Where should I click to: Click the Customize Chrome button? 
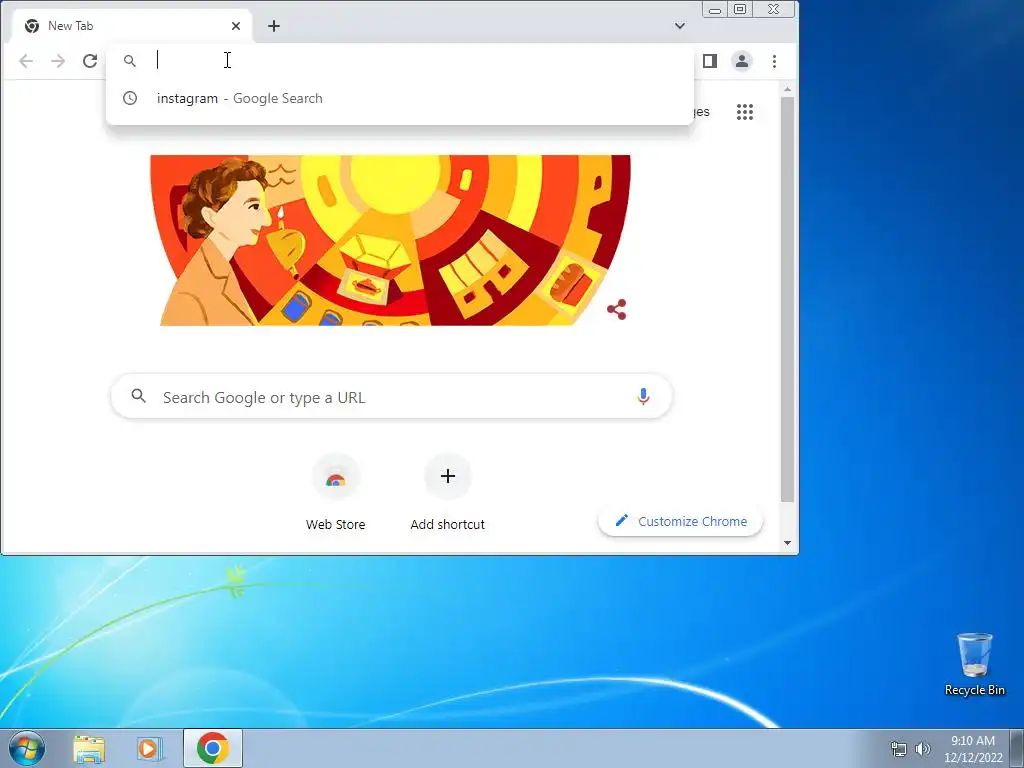coord(680,521)
